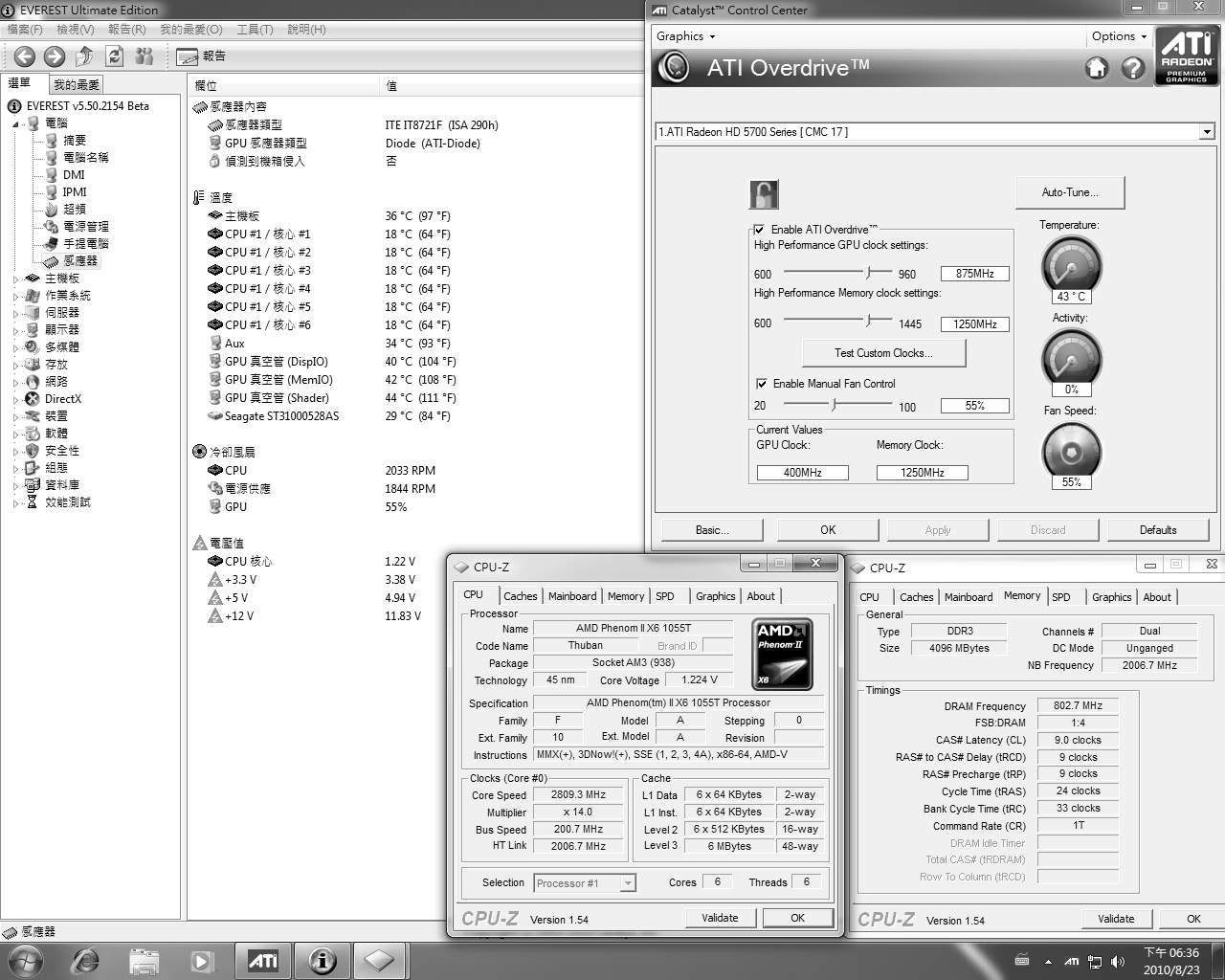
Task: Expand the 顯示器 tree node
Action: tap(16, 330)
